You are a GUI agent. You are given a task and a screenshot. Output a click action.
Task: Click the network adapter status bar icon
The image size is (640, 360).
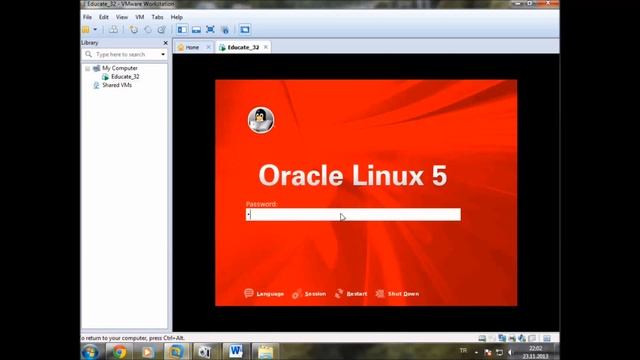502,338
